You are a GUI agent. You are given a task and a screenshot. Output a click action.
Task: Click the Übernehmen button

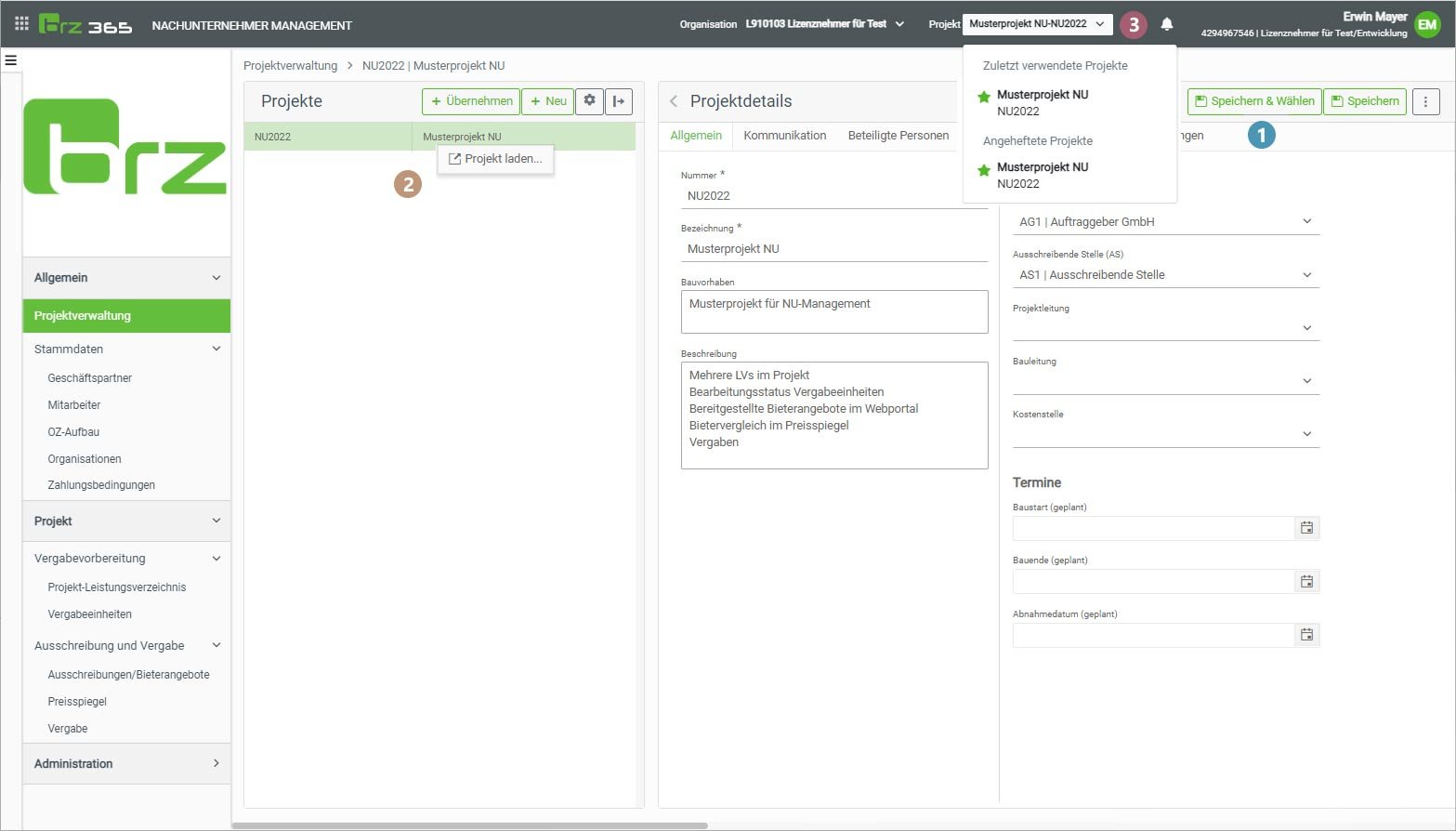(471, 101)
